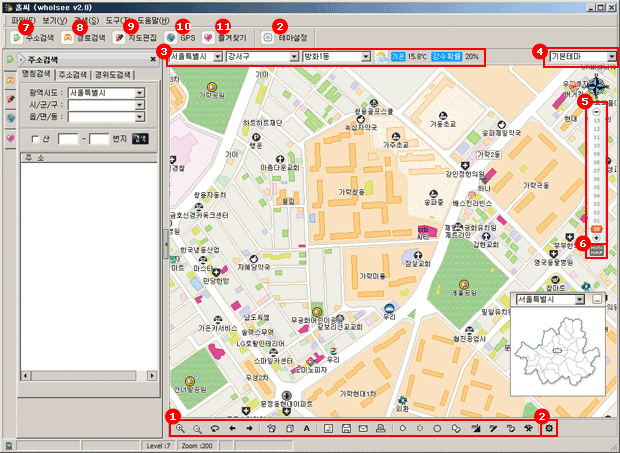The width and height of the screenshot is (620, 453).
Task: Click the 테마설정 toolbar button
Action: tap(283, 37)
